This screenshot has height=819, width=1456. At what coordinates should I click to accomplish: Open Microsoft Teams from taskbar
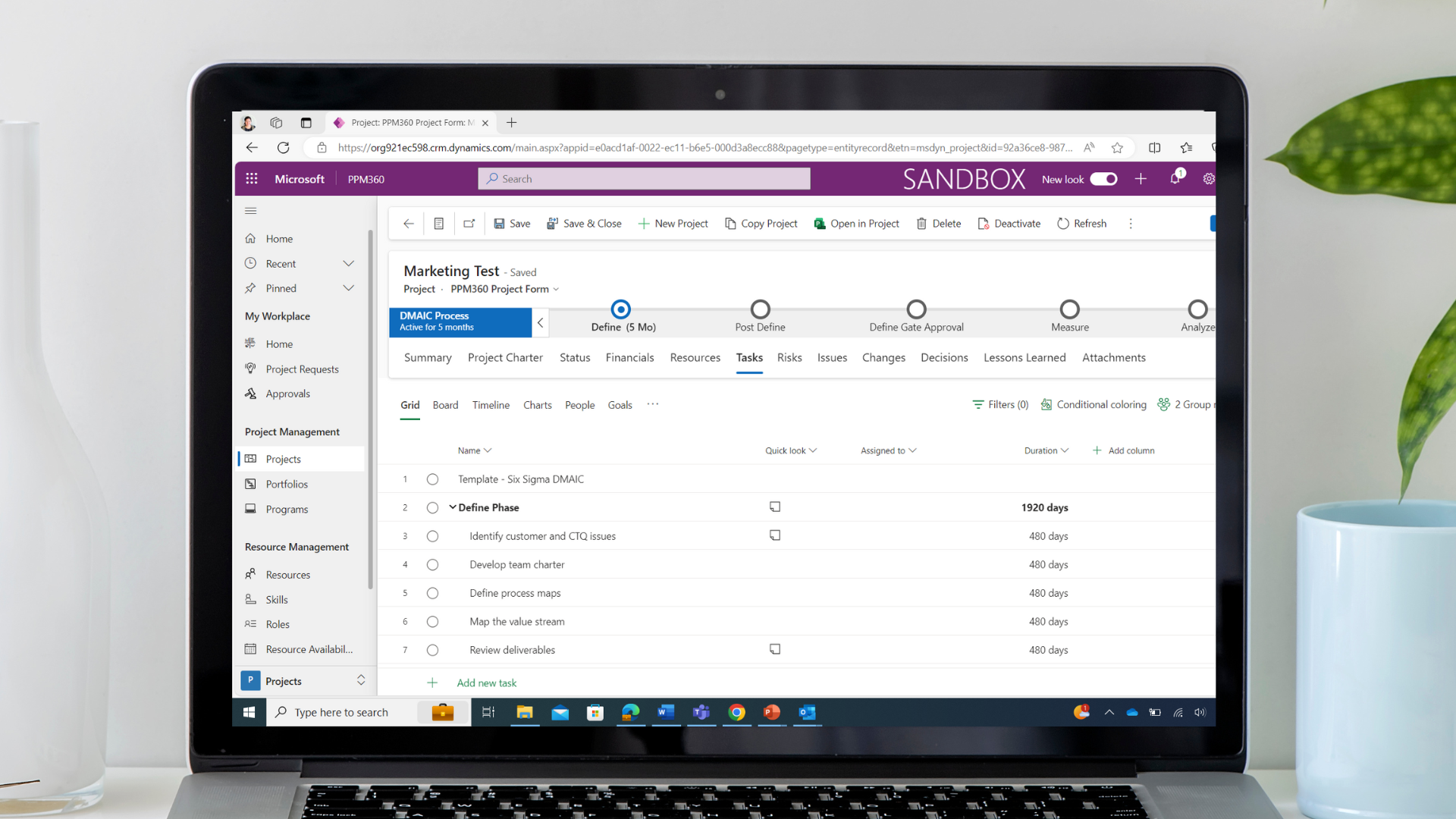[701, 712]
